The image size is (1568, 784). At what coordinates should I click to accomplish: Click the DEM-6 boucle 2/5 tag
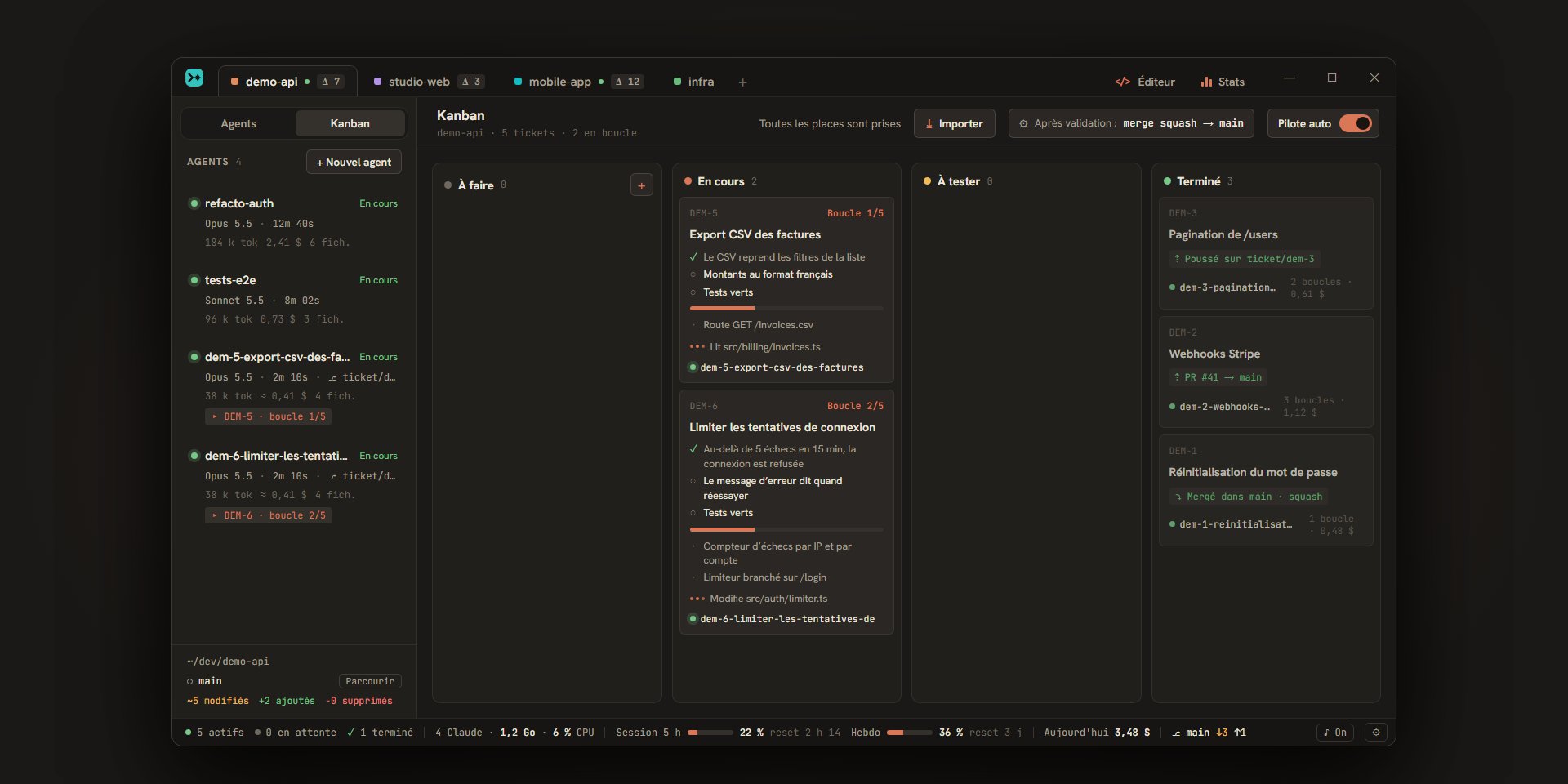(269, 515)
